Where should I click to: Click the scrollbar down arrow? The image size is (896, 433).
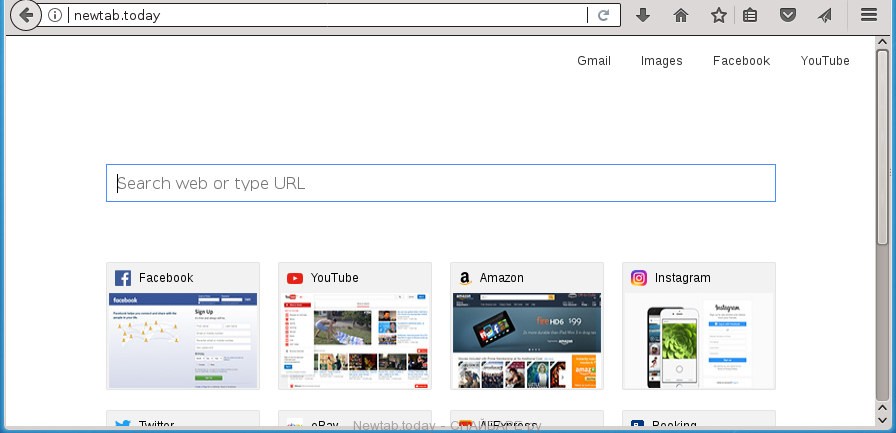(x=882, y=420)
